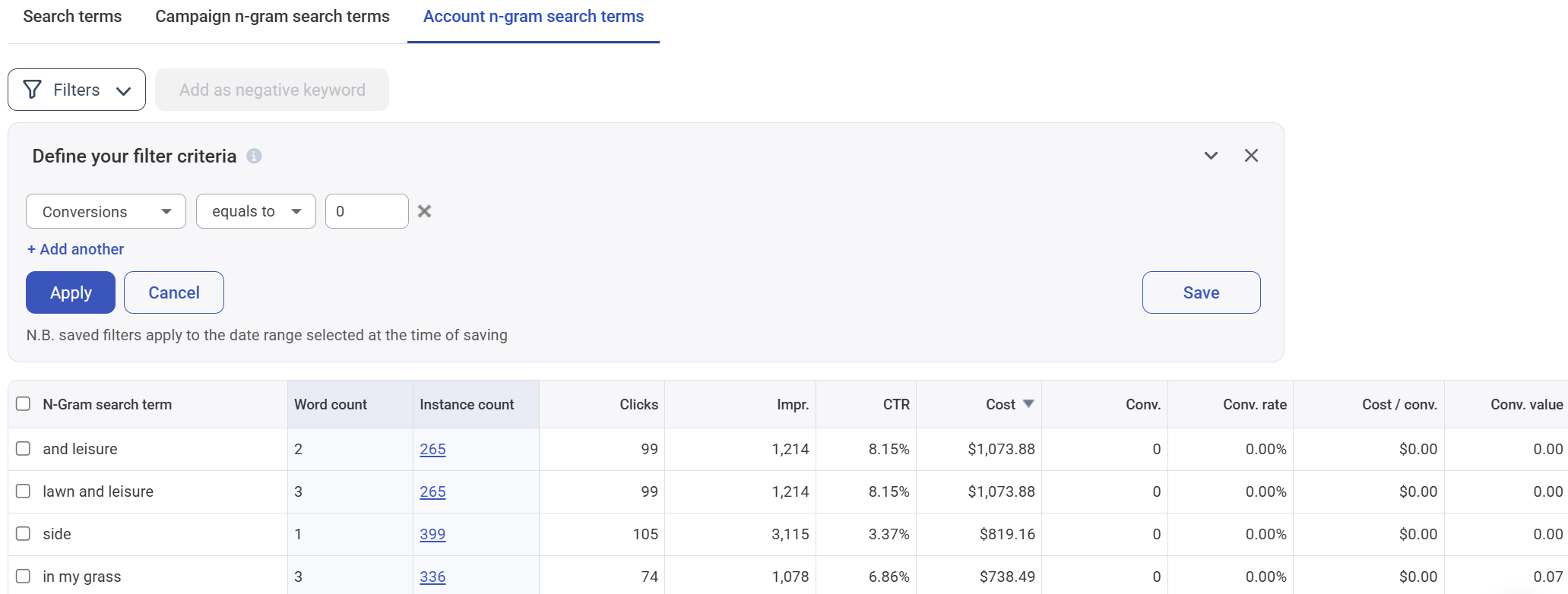Screen dimensions: 1568x594
Task: Open the Filters funnel dropdown
Action: click(x=77, y=90)
